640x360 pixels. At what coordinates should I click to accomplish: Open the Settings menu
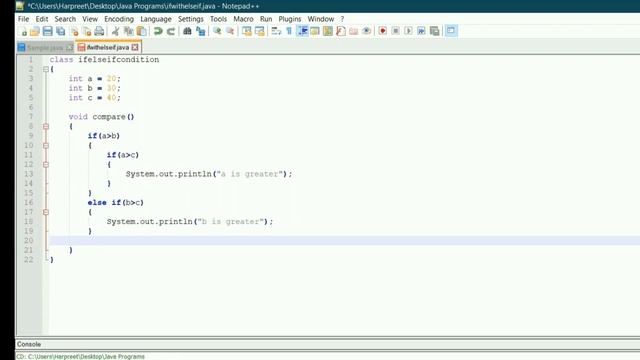tap(191, 19)
